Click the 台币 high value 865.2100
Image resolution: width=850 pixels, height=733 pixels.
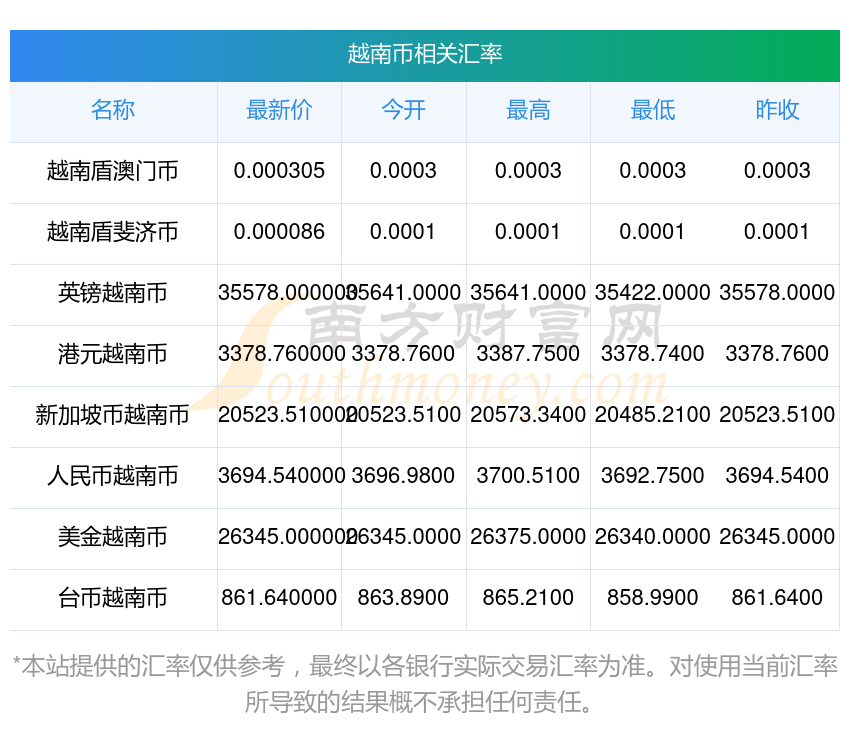click(528, 598)
